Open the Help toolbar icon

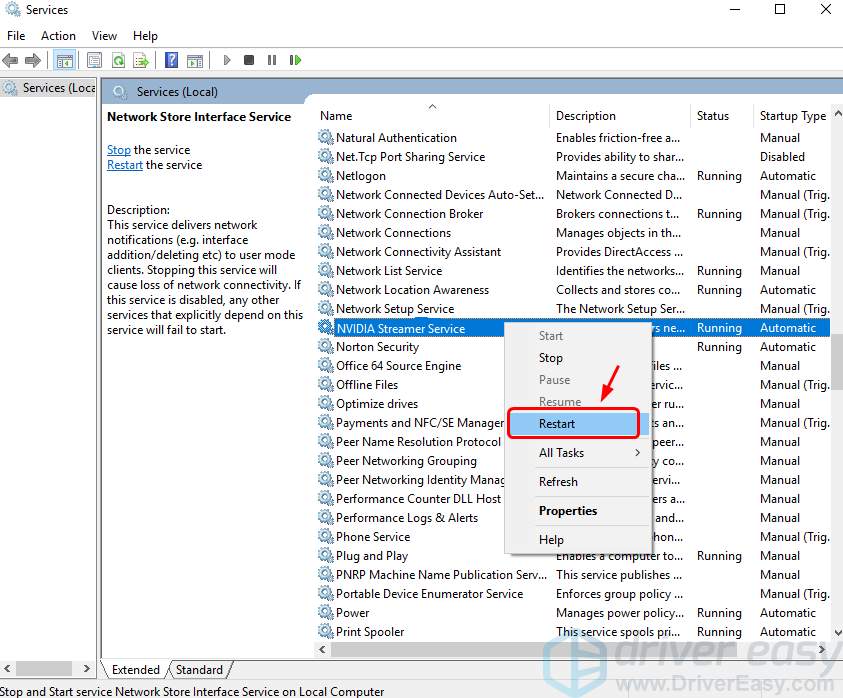[x=170, y=60]
